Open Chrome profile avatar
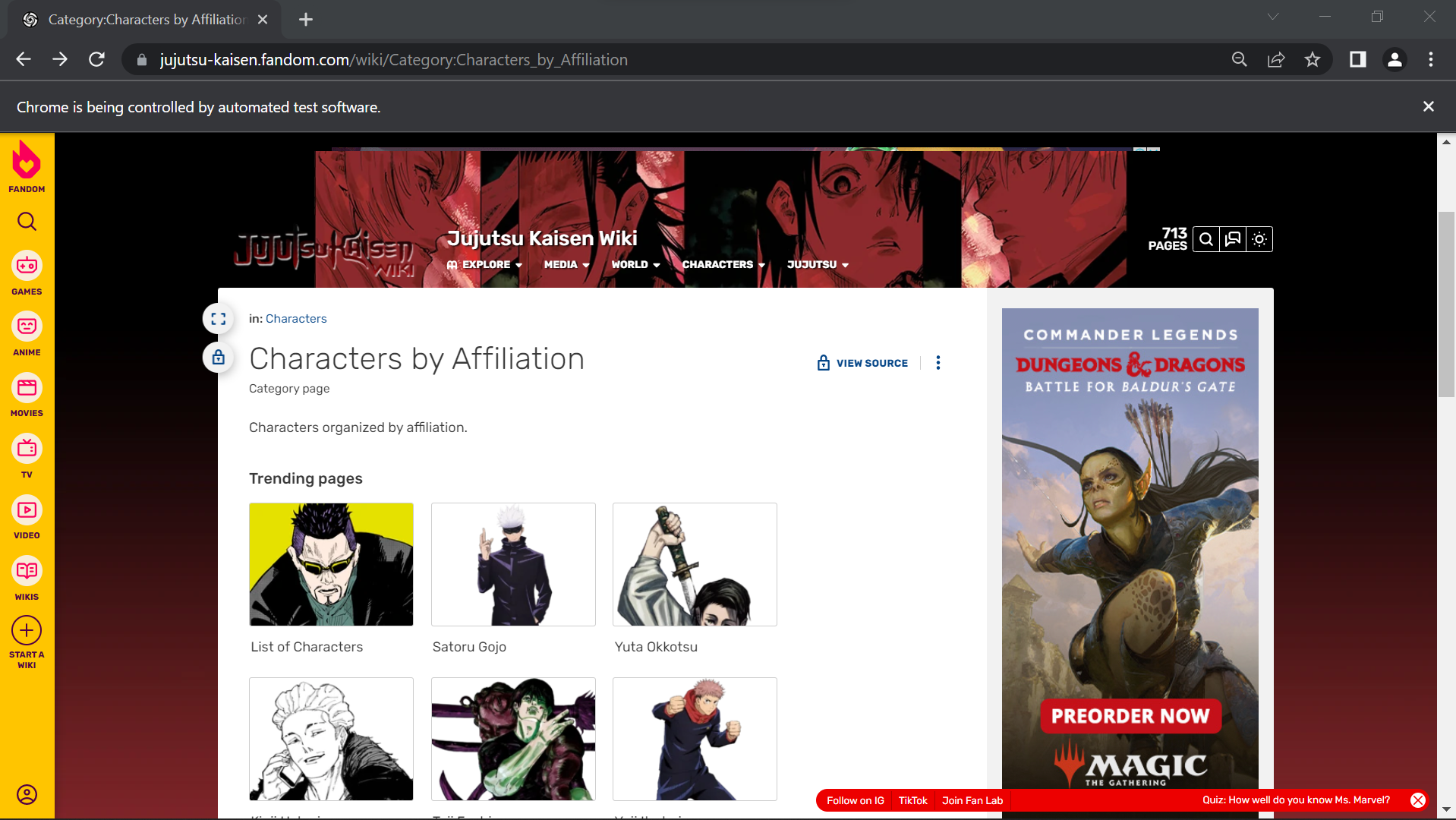 pyautogui.click(x=1395, y=59)
